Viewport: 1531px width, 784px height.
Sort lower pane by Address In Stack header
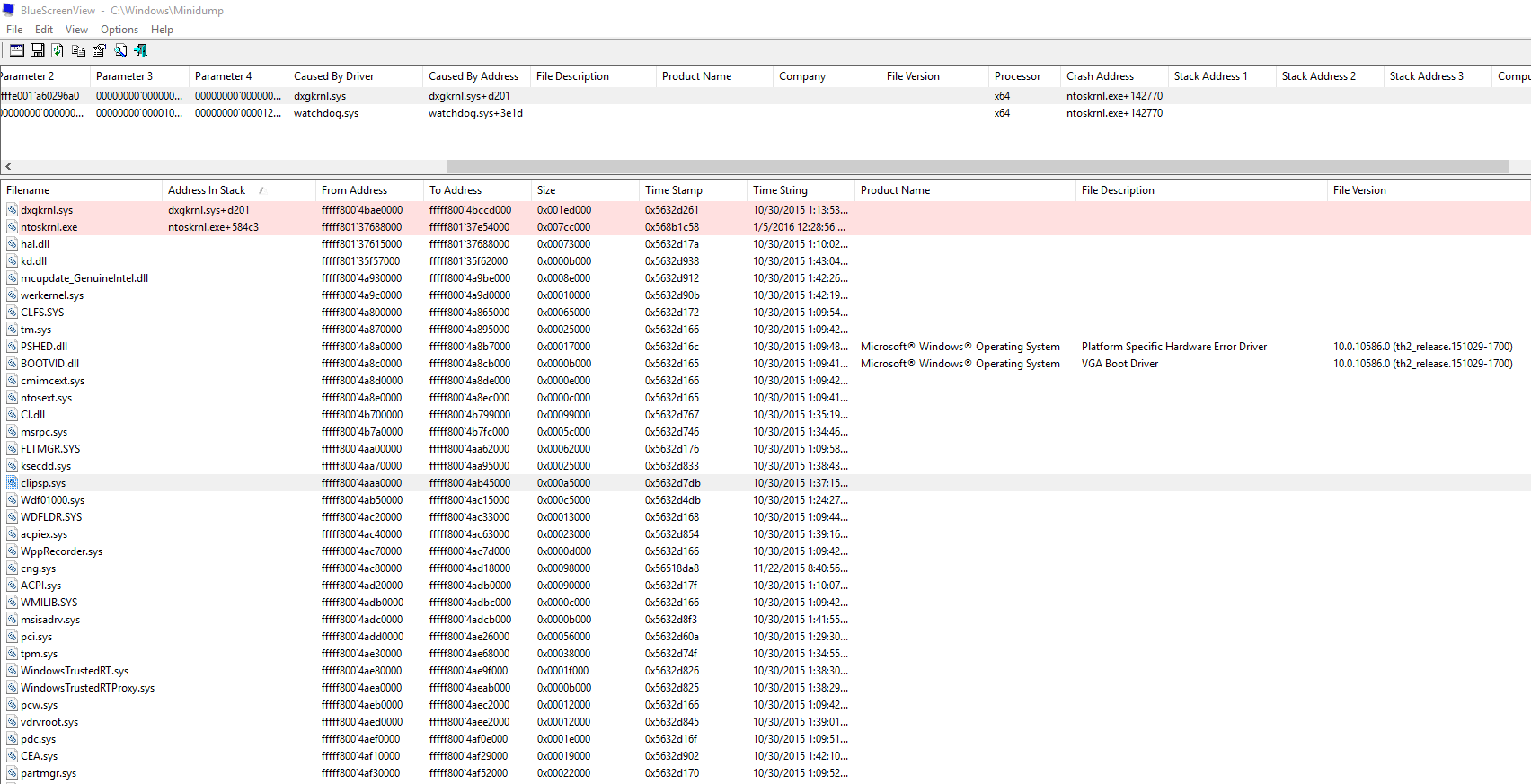(239, 190)
